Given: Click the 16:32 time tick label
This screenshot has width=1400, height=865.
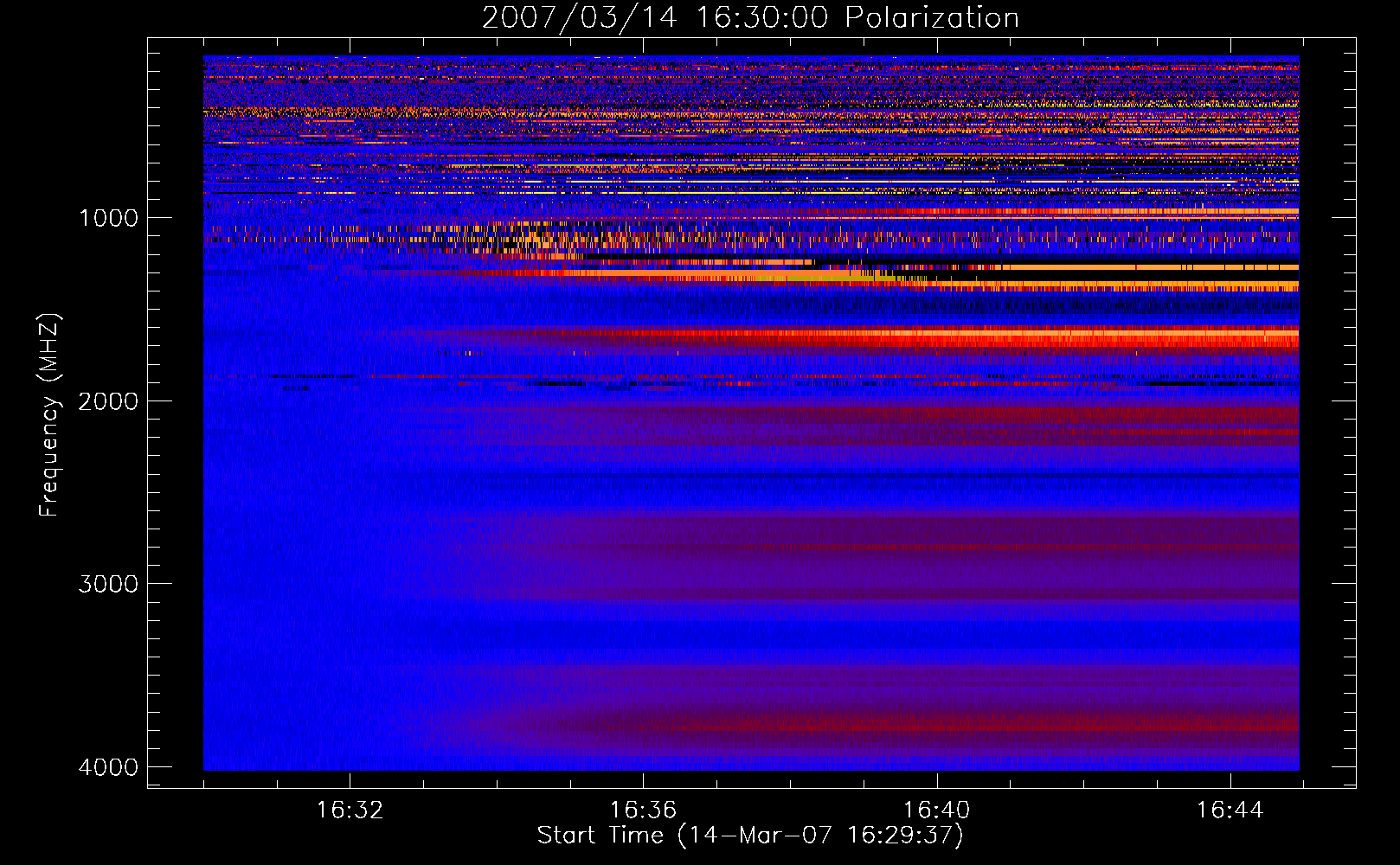Looking at the screenshot, I should (350, 811).
